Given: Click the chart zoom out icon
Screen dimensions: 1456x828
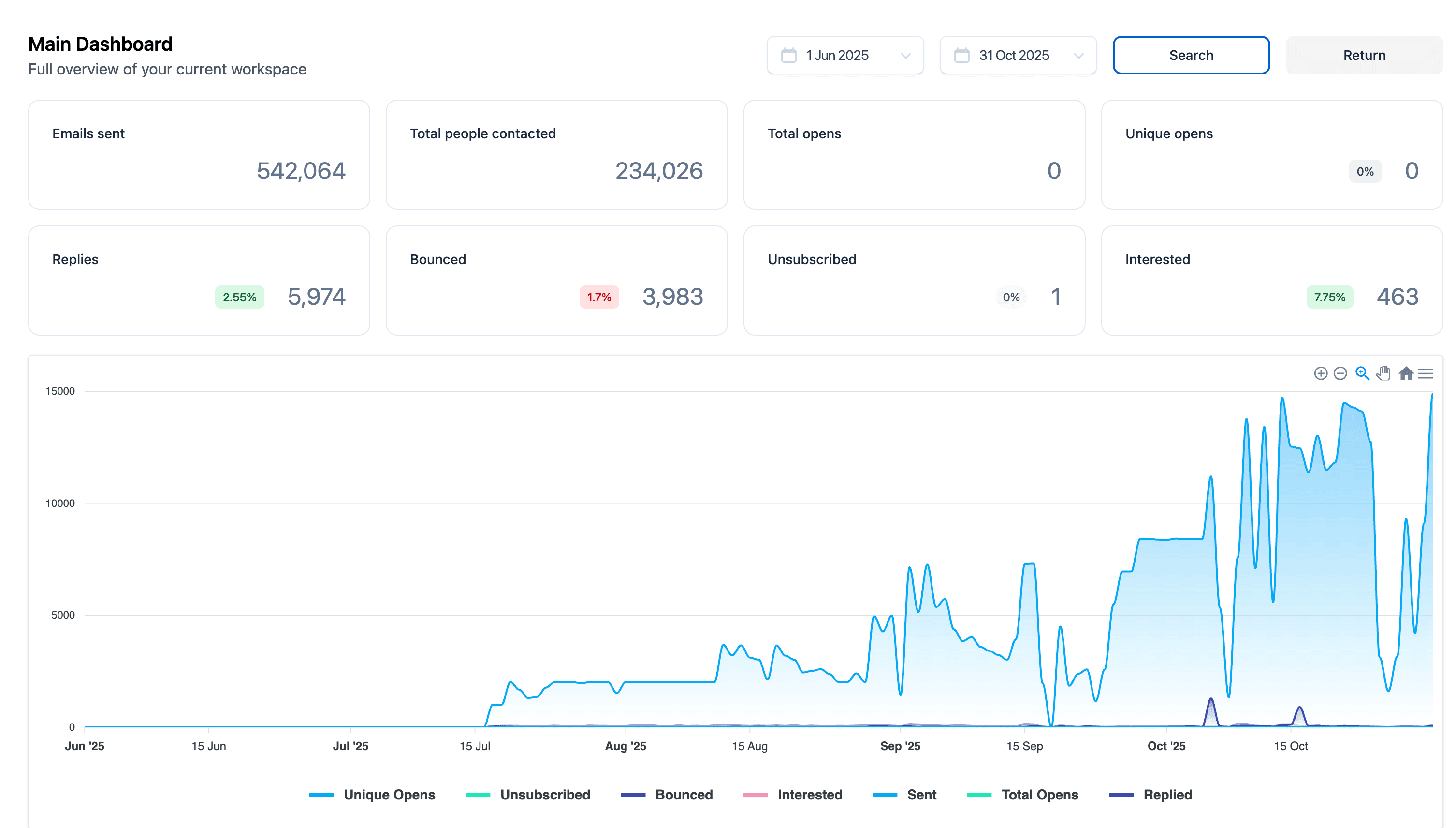Looking at the screenshot, I should (1340, 373).
